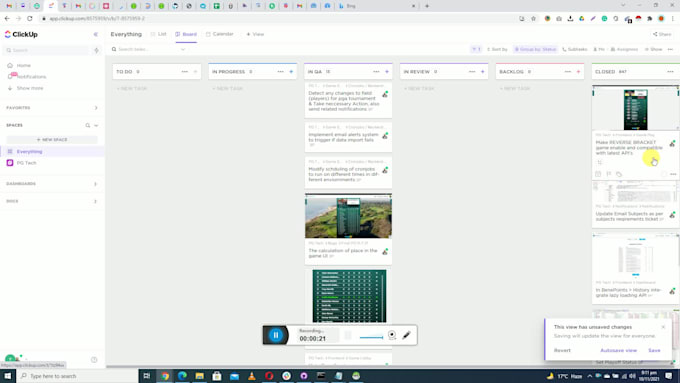This screenshot has width=680, height=383.
Task: Click the sidebar search field
Action: click(x=47, y=50)
